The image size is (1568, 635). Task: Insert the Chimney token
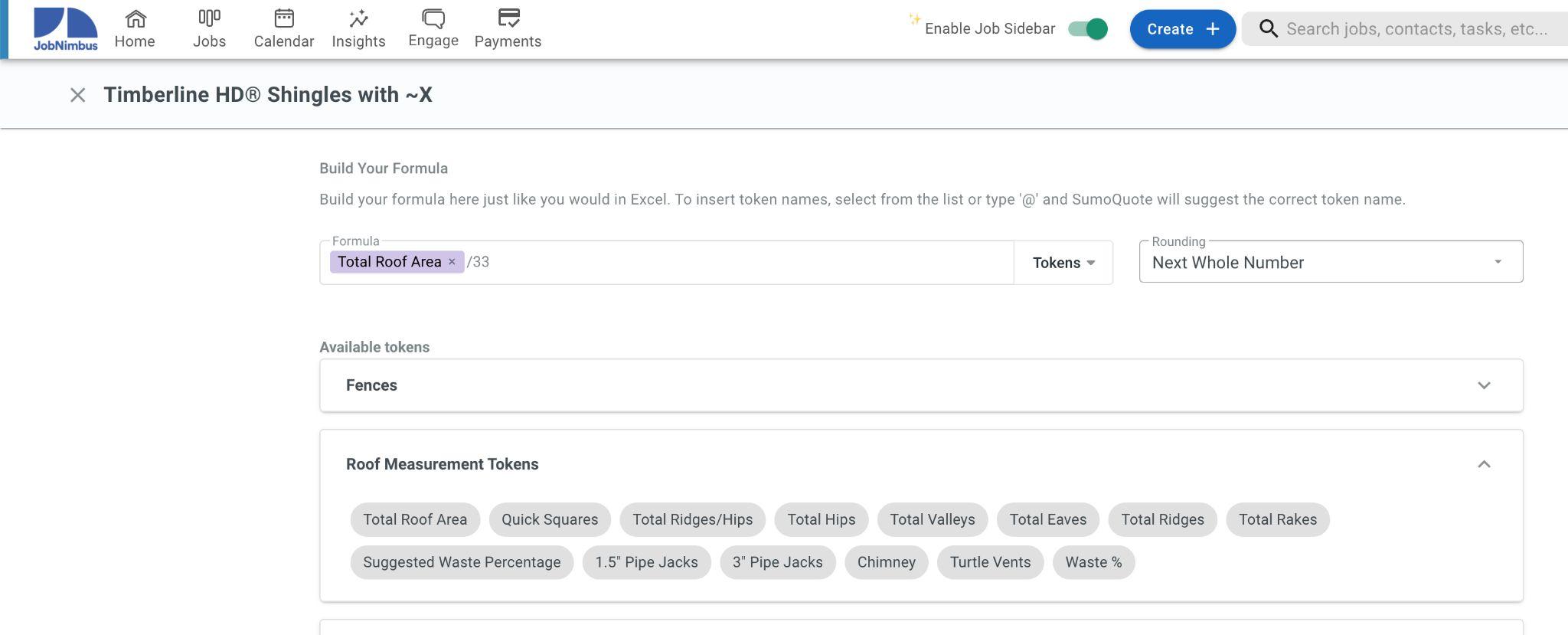click(887, 562)
